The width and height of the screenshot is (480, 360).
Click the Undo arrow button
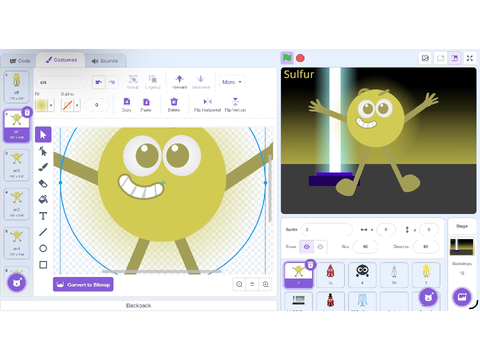99,82
